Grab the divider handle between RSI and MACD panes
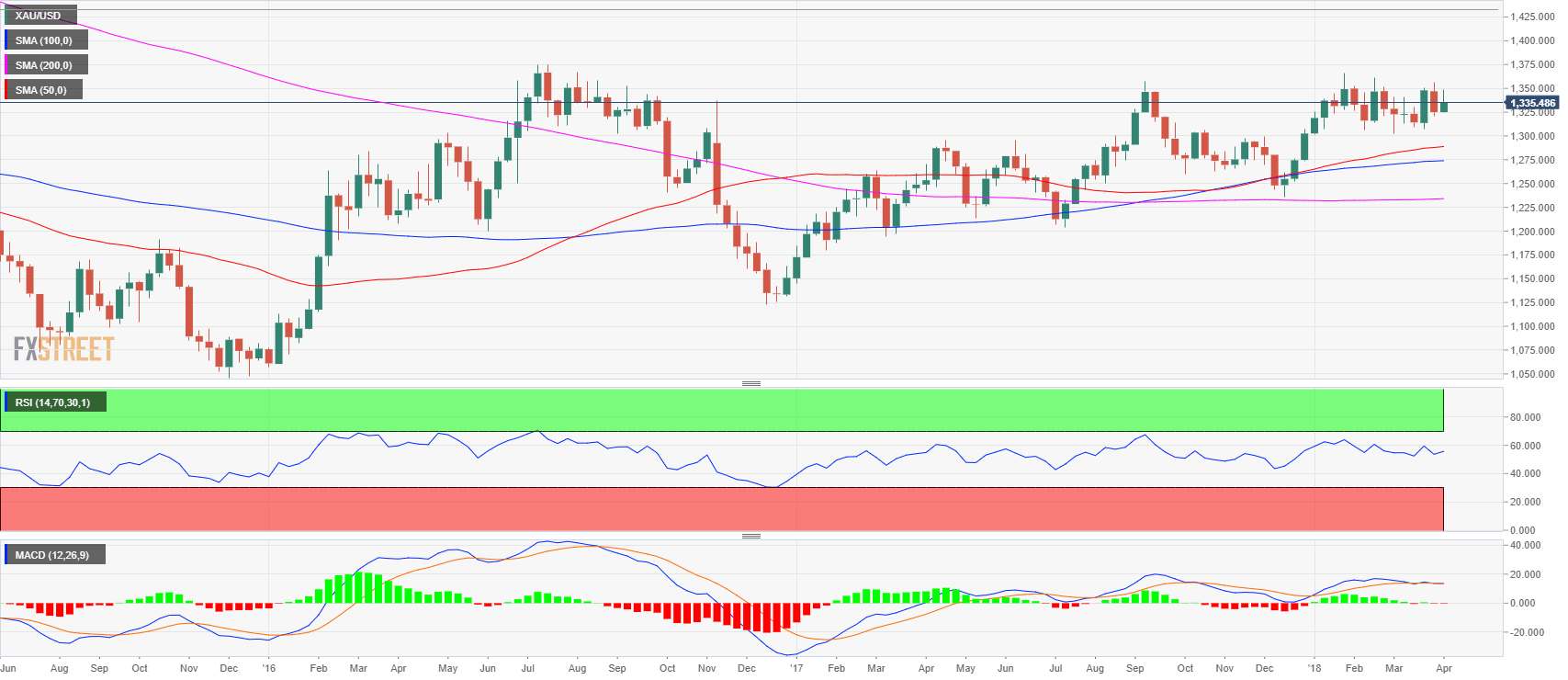Screen dimensions: 1568x680 [751, 536]
